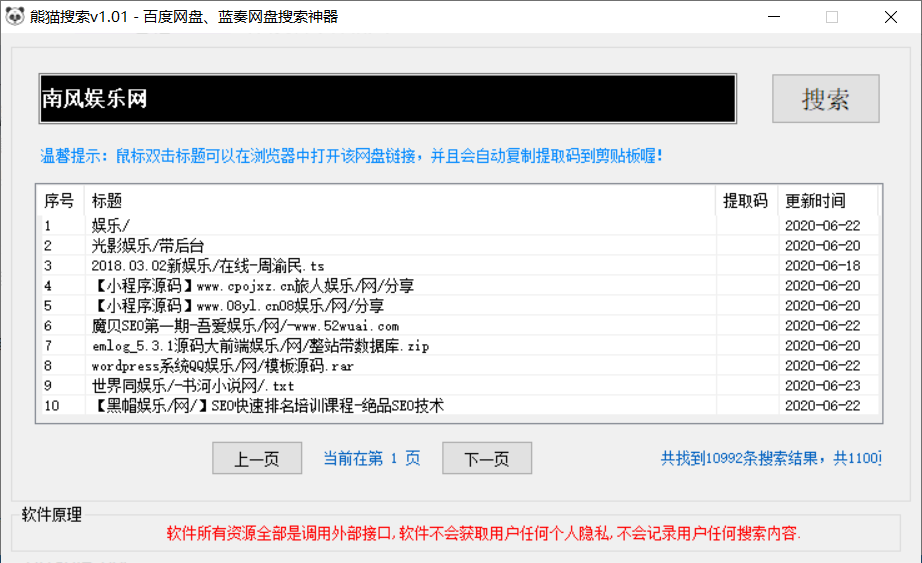Focus the search box containing 南风娱乐网
The image size is (922, 563).
click(x=387, y=99)
